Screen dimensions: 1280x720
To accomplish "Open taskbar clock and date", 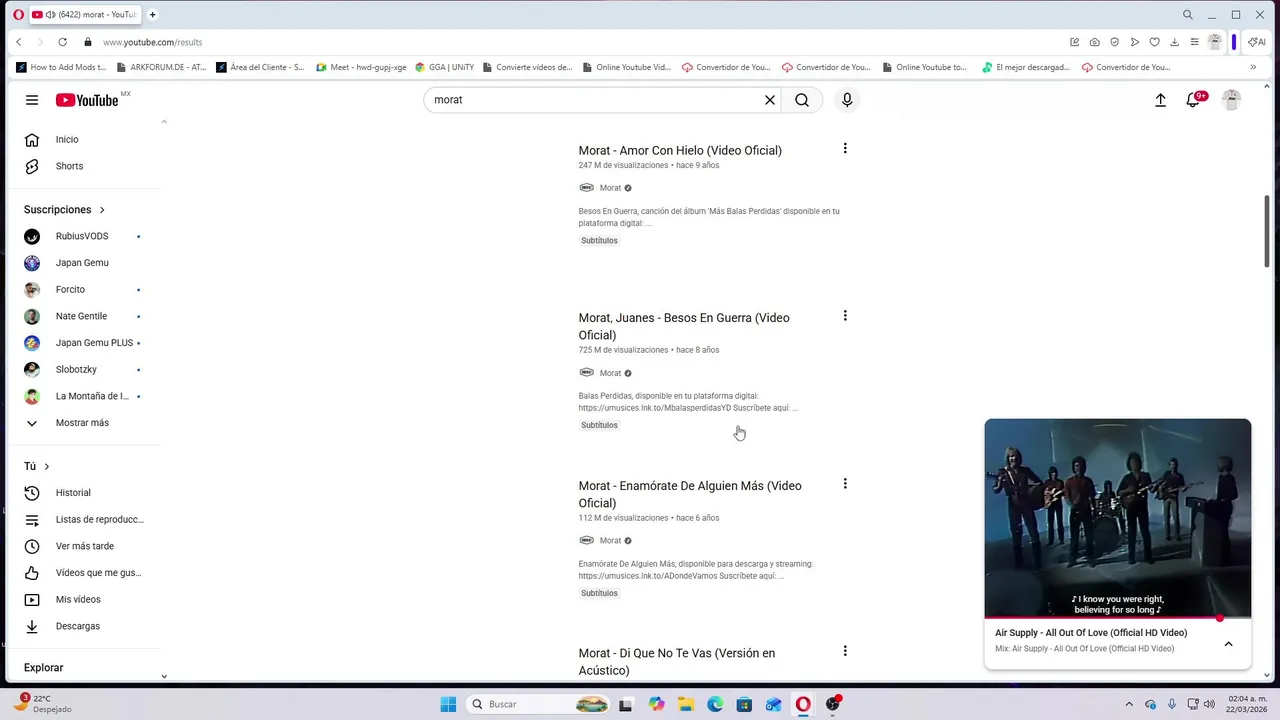I will (1246, 704).
